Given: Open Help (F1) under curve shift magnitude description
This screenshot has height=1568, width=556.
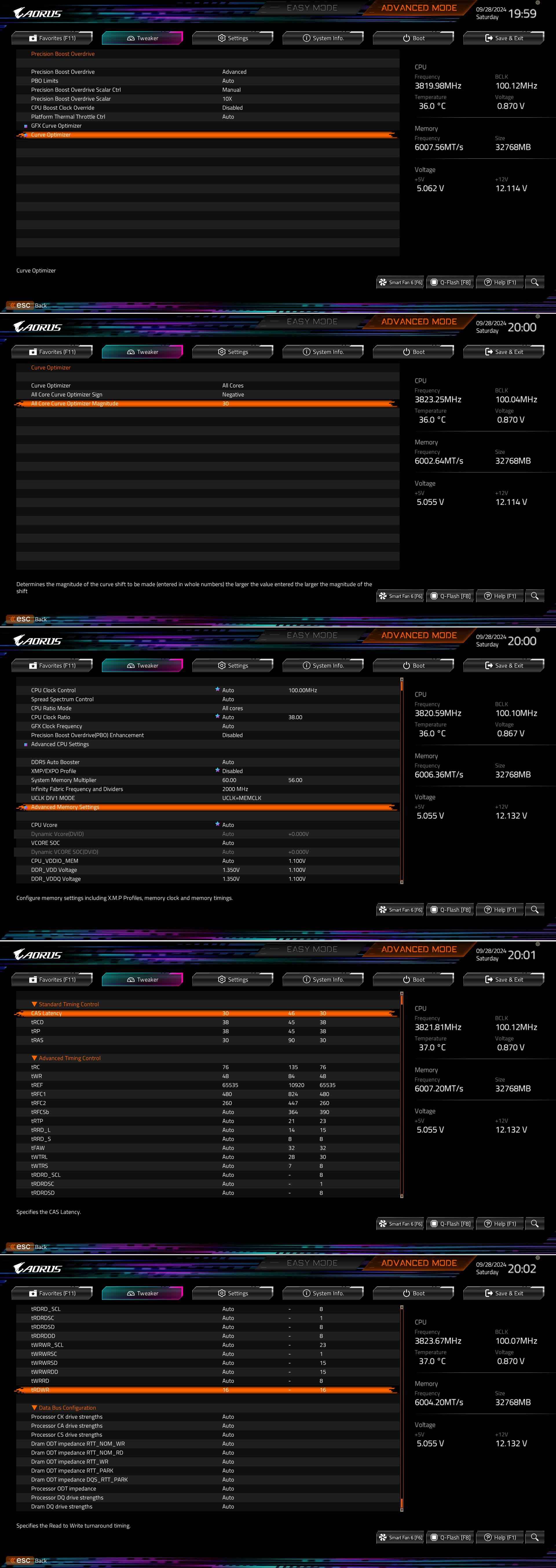Looking at the screenshot, I should pos(500,596).
